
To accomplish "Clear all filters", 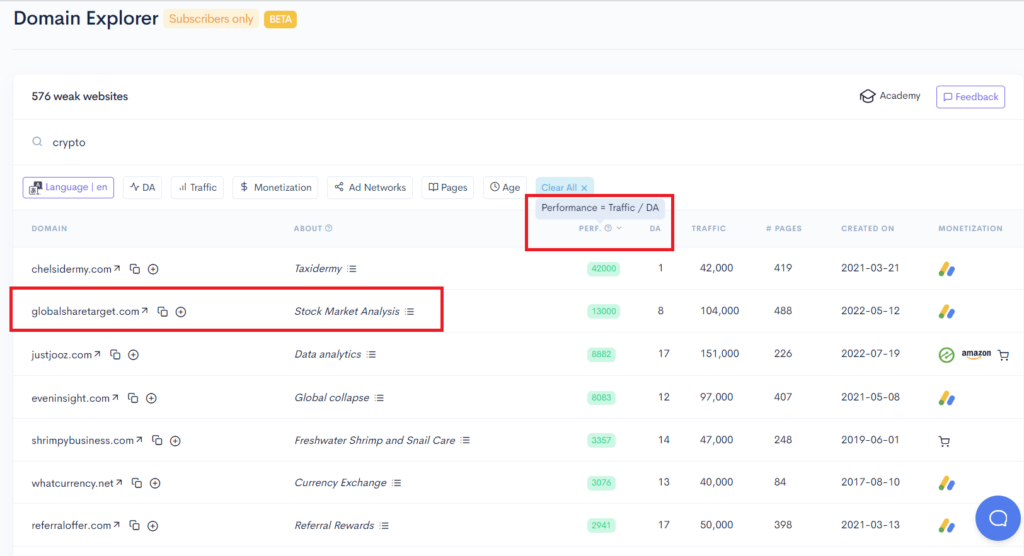I will (x=565, y=188).
